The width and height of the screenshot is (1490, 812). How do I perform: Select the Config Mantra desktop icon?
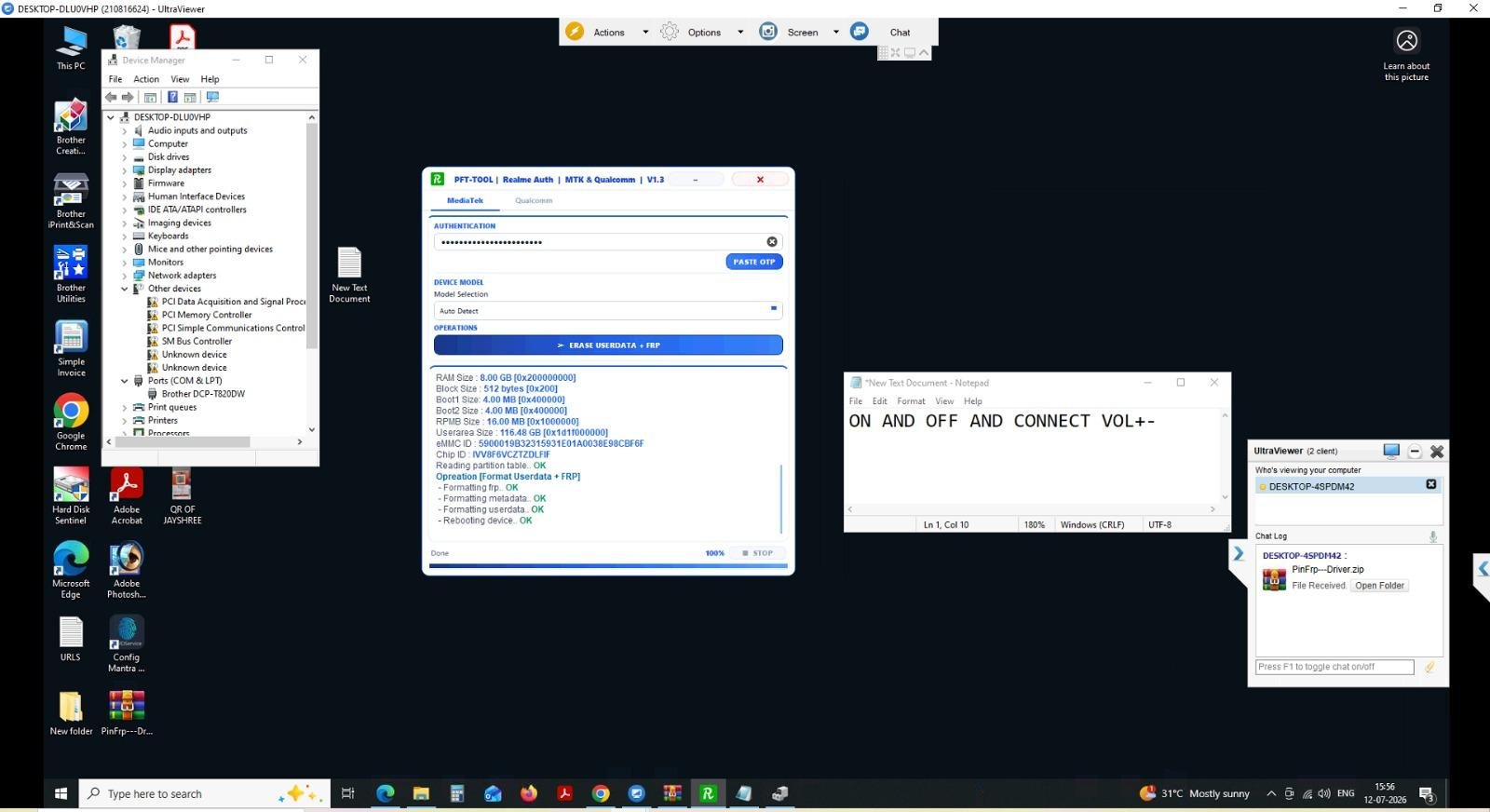tap(127, 643)
